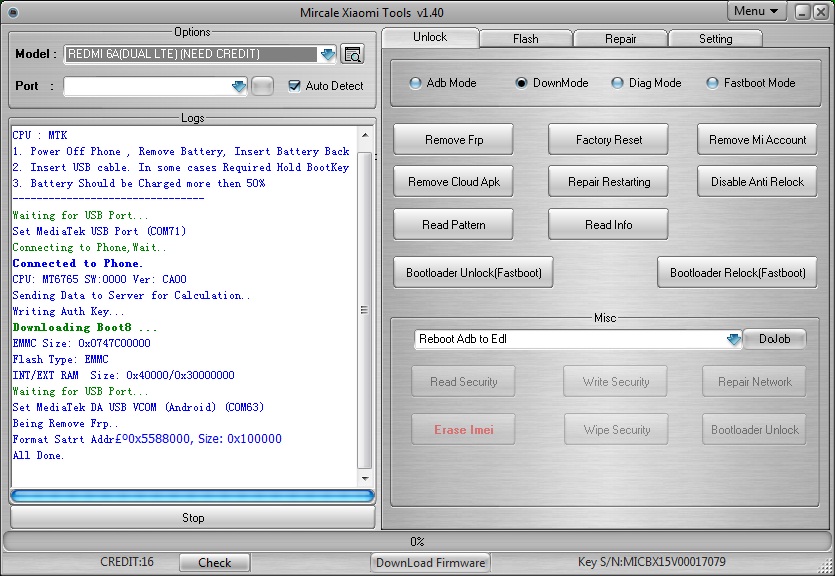Click the Disable Anti Relock button
The width and height of the screenshot is (835, 576).
coord(757,182)
